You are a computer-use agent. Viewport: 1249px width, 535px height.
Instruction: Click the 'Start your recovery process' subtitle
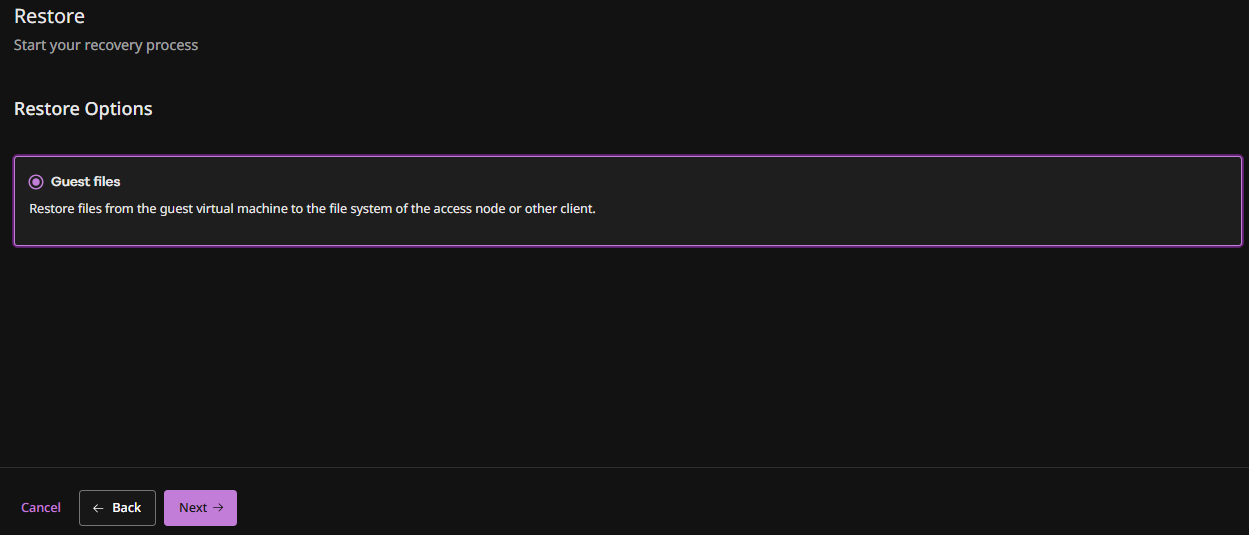106,45
